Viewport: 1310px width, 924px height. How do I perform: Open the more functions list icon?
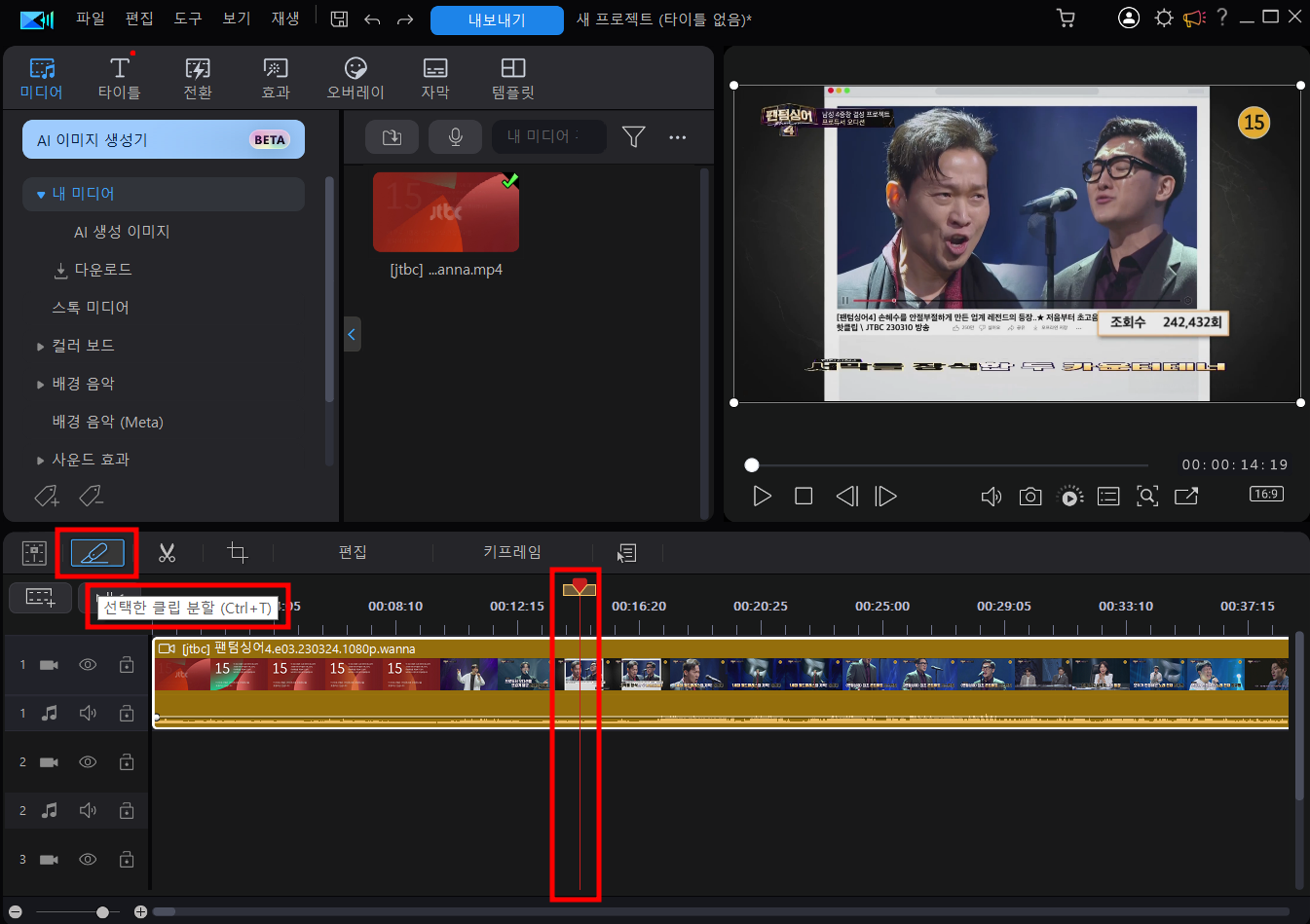pyautogui.click(x=626, y=553)
